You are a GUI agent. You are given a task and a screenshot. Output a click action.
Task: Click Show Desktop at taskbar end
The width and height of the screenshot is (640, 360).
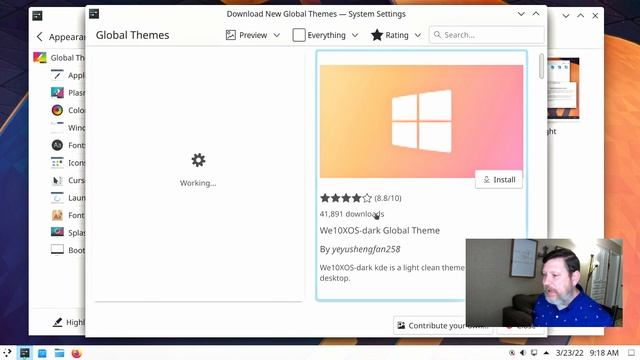(x=631, y=353)
